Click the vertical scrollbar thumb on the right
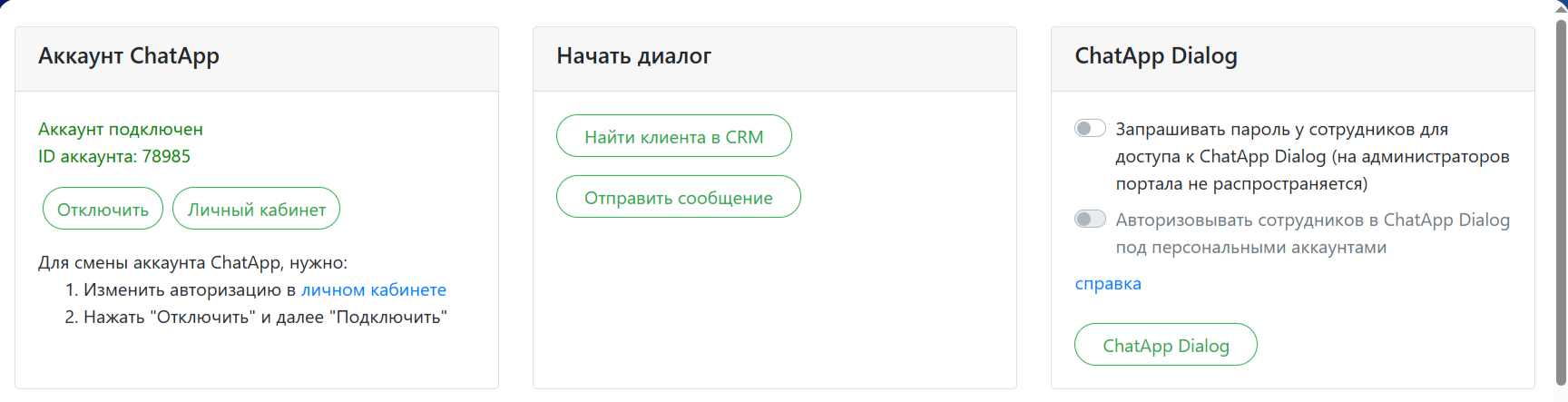 1561,200
